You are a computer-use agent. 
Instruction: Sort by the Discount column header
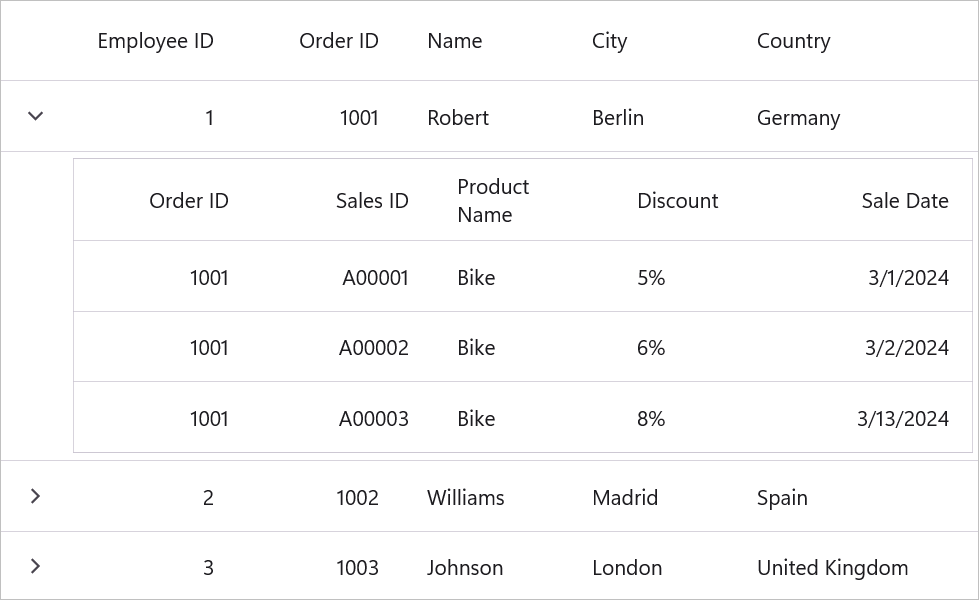click(677, 201)
